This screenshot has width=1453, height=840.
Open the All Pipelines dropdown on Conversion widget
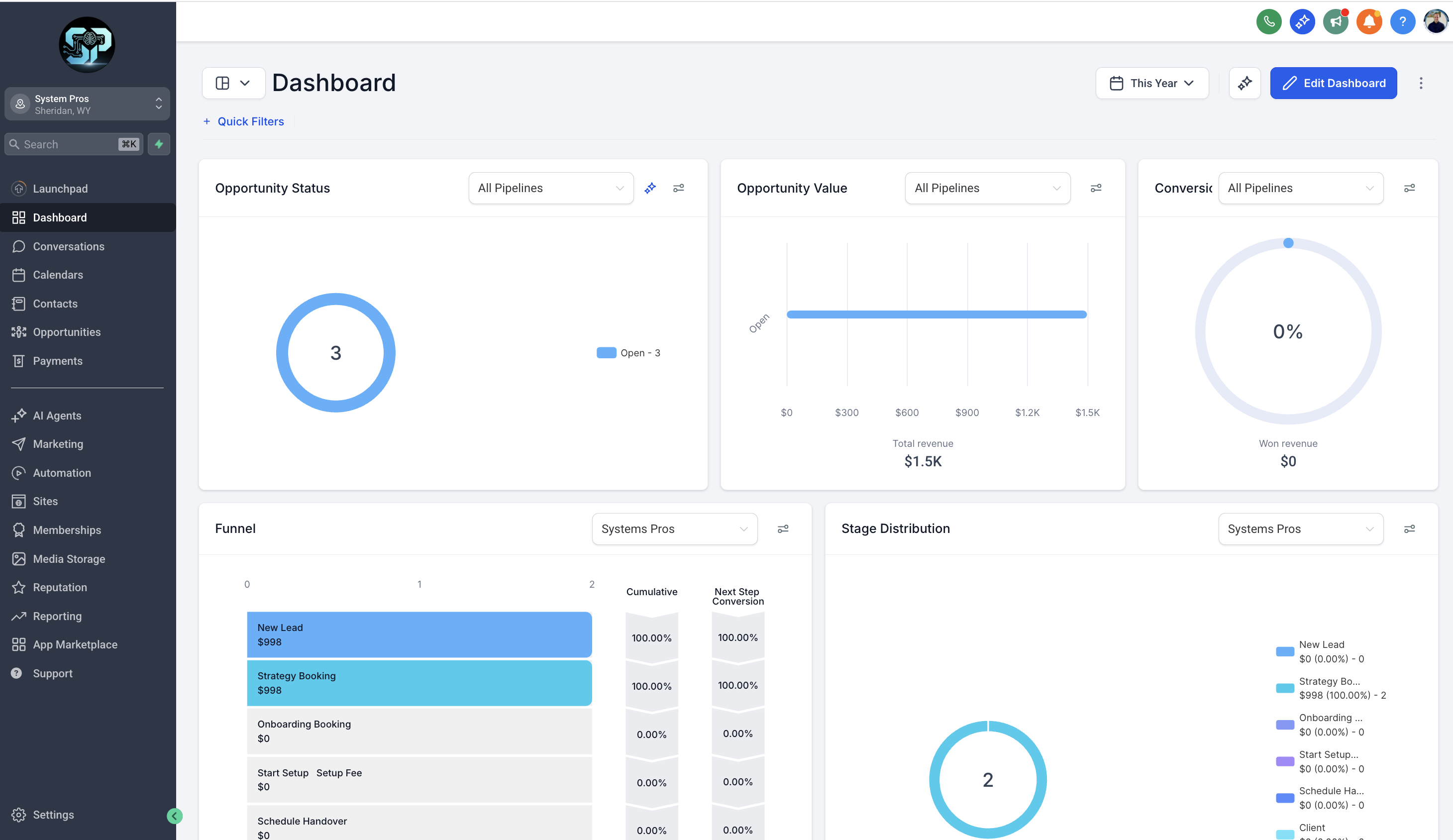1301,188
